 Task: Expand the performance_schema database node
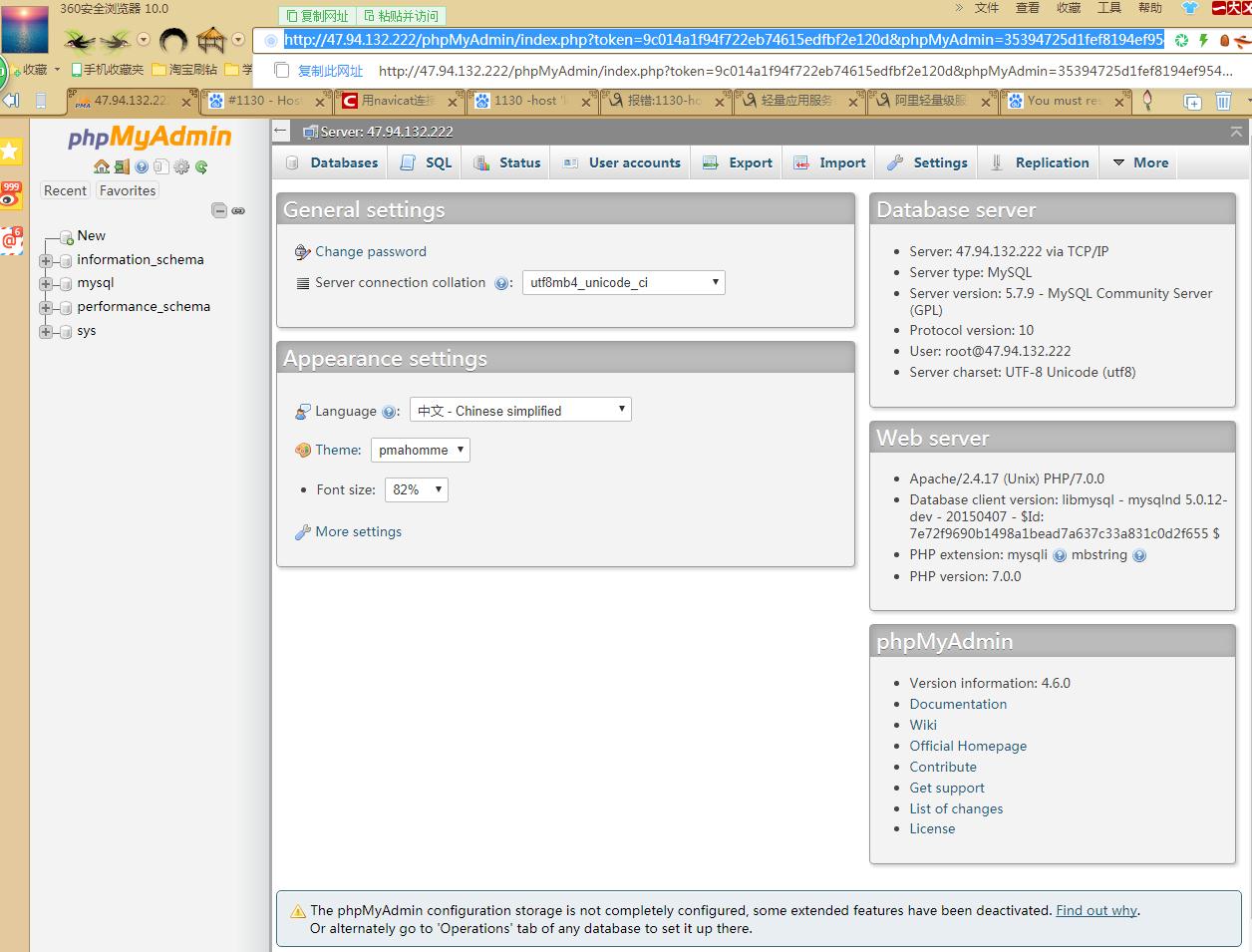click(45, 308)
